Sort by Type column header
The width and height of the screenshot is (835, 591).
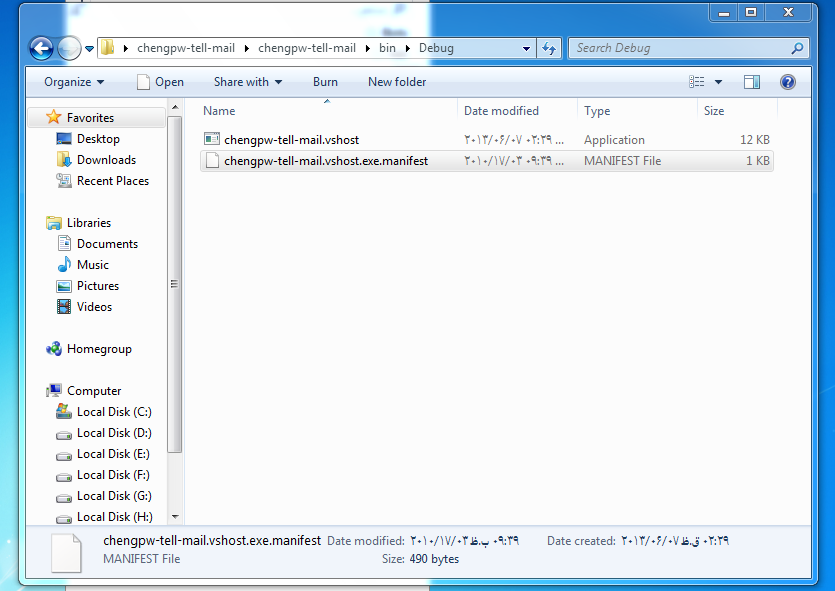(x=637, y=111)
